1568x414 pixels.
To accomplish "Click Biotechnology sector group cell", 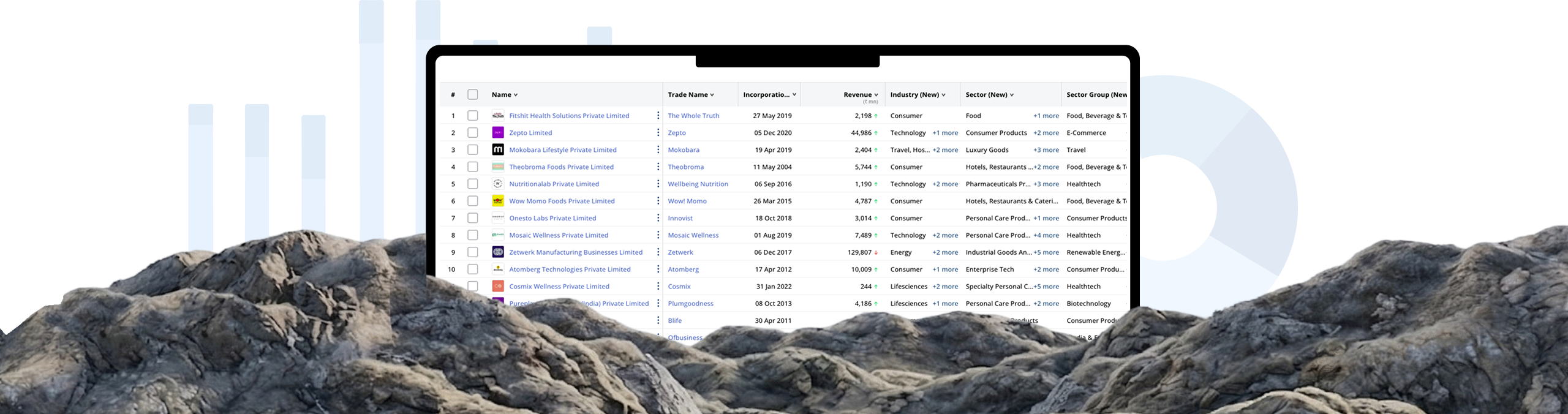I will [1088, 303].
